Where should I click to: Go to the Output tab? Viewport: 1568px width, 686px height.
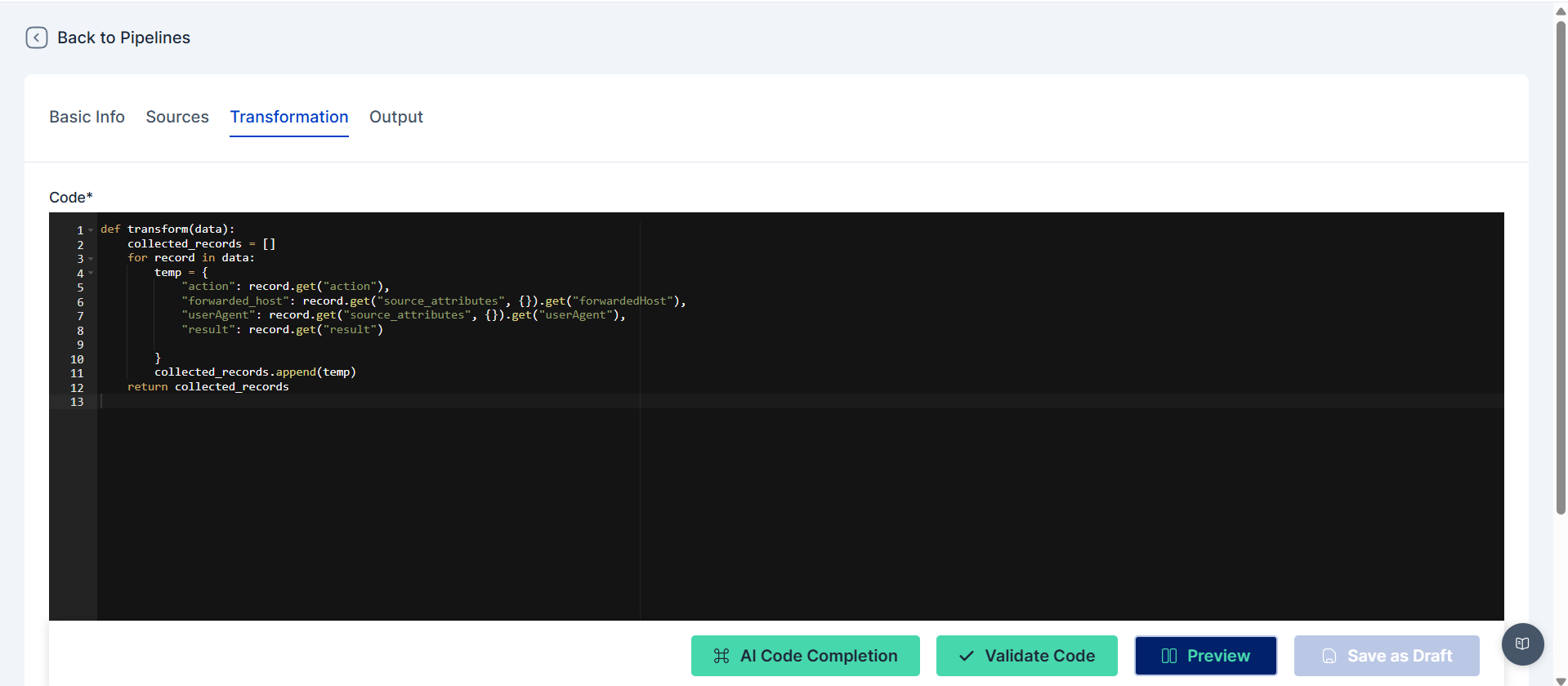[396, 117]
